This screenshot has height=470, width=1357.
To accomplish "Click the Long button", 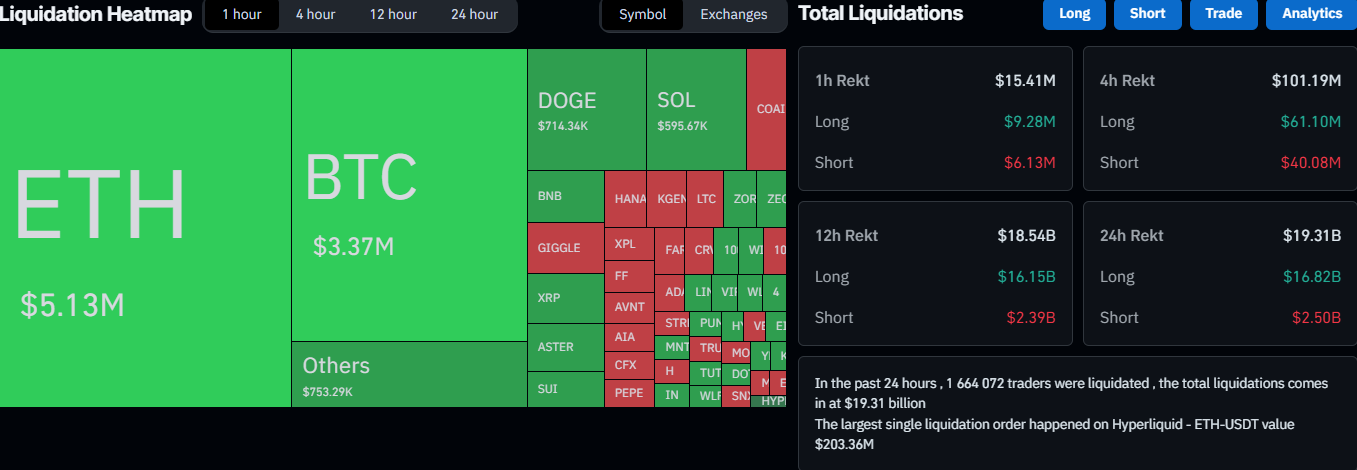I will (x=1074, y=14).
